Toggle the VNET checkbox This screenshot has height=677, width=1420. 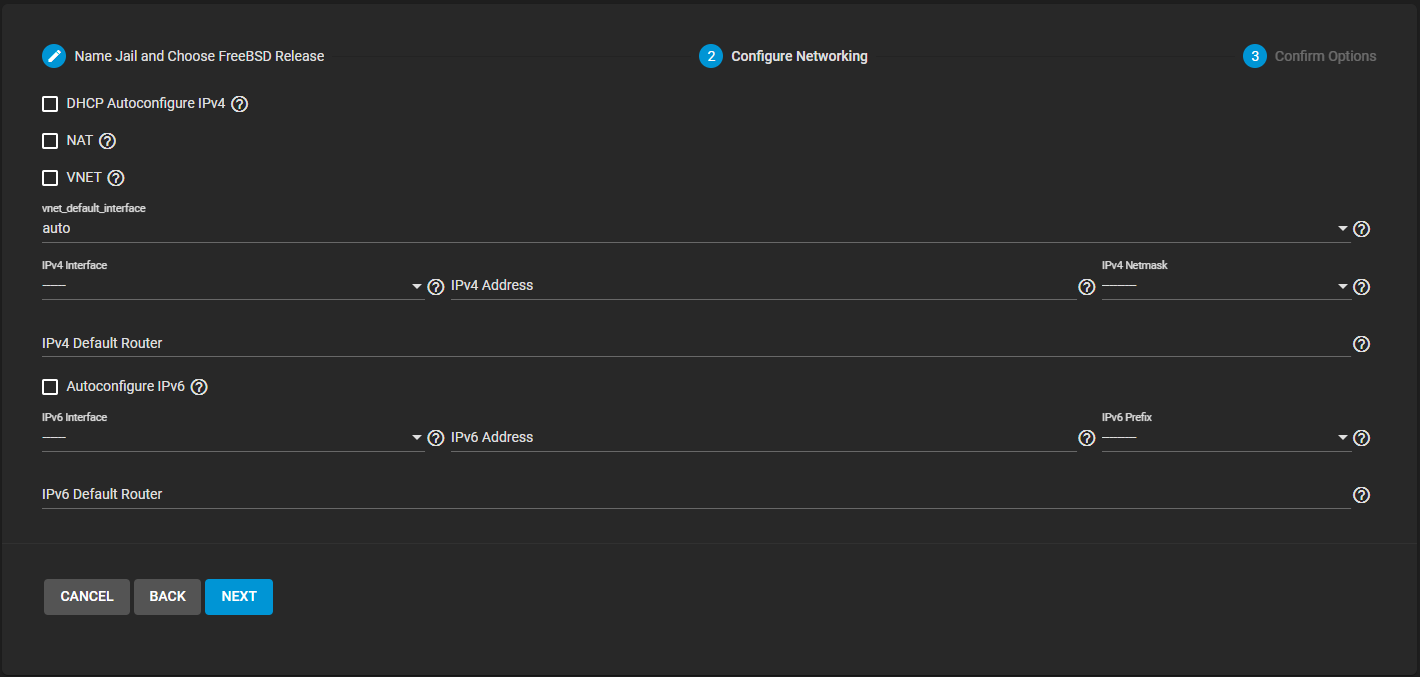tap(50, 178)
